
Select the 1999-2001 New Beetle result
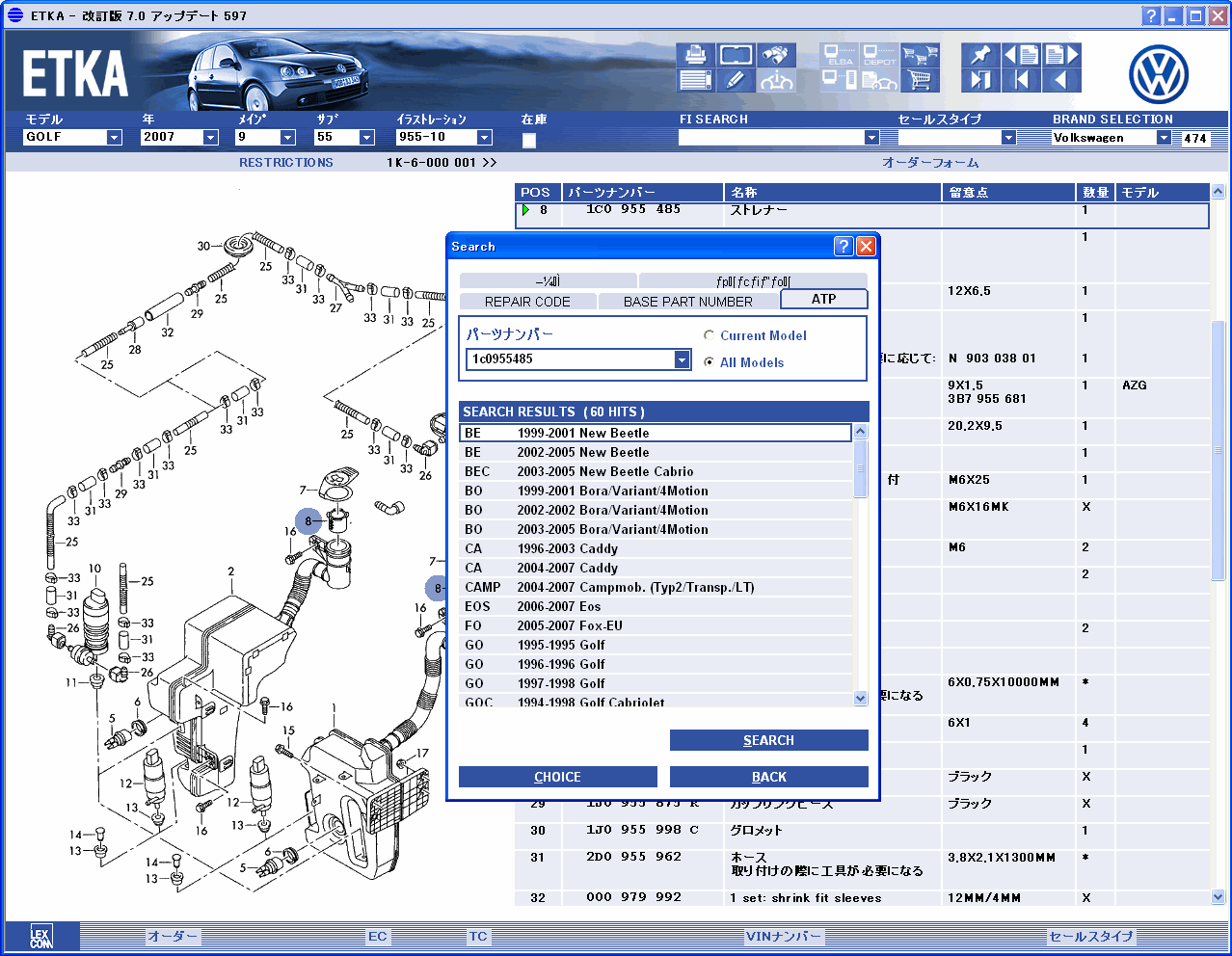click(656, 433)
